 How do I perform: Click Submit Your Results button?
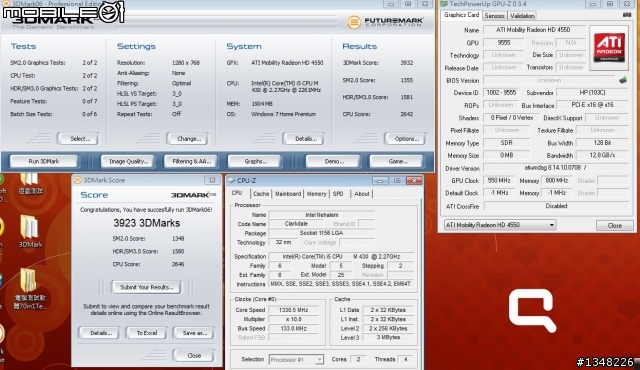146,287
